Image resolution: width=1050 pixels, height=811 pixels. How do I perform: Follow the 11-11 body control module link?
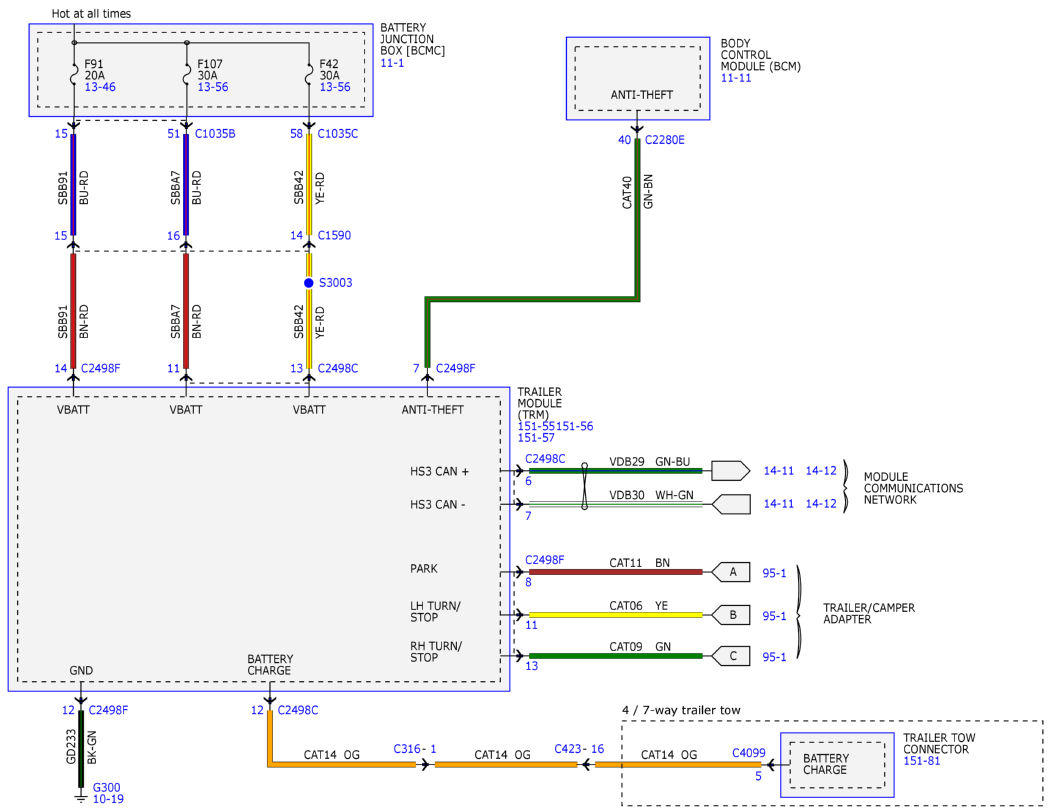(x=735, y=78)
